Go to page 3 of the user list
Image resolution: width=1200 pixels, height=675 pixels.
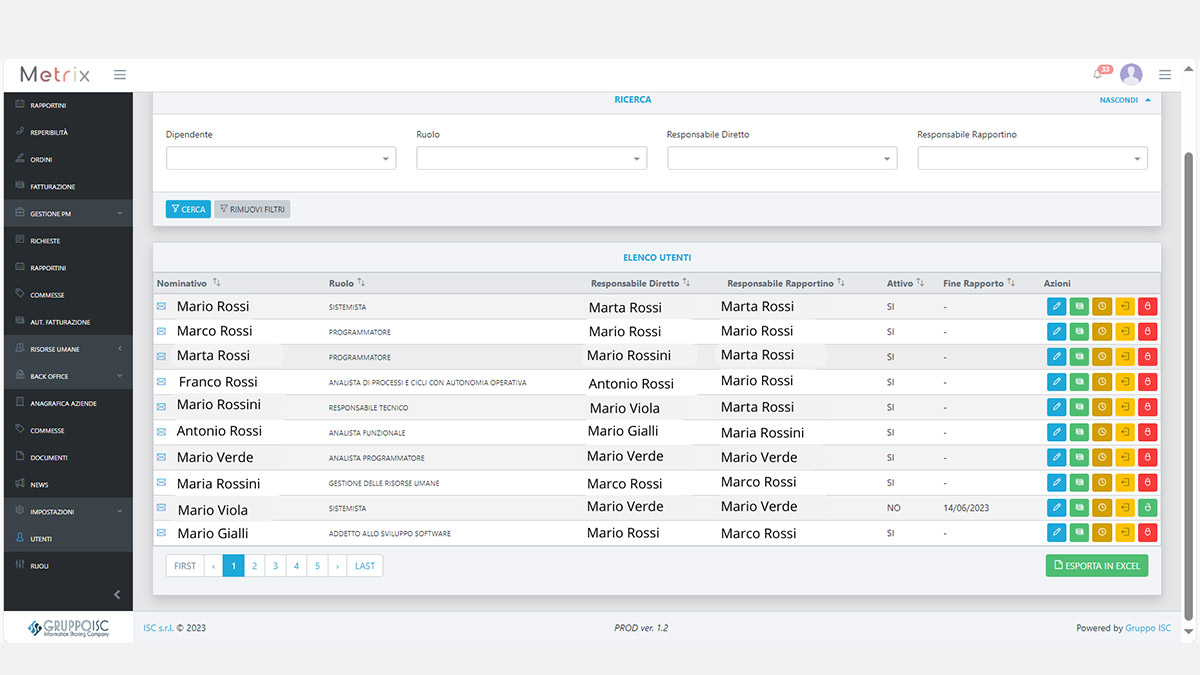[x=275, y=566]
